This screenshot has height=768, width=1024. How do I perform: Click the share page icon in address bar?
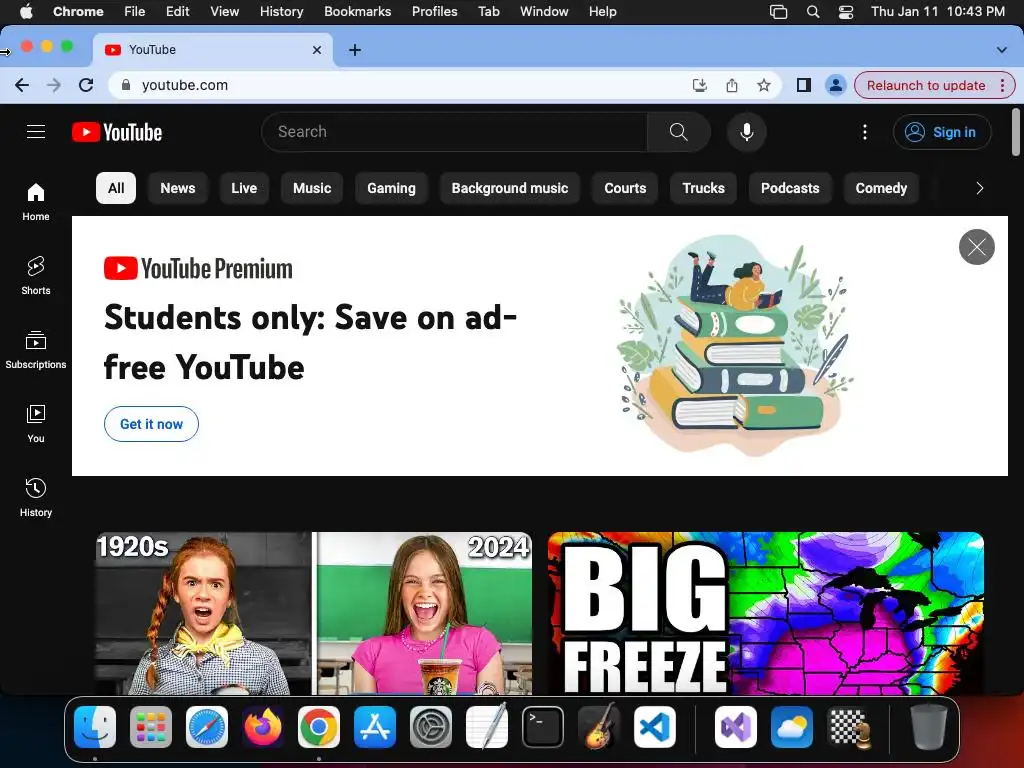coord(731,85)
